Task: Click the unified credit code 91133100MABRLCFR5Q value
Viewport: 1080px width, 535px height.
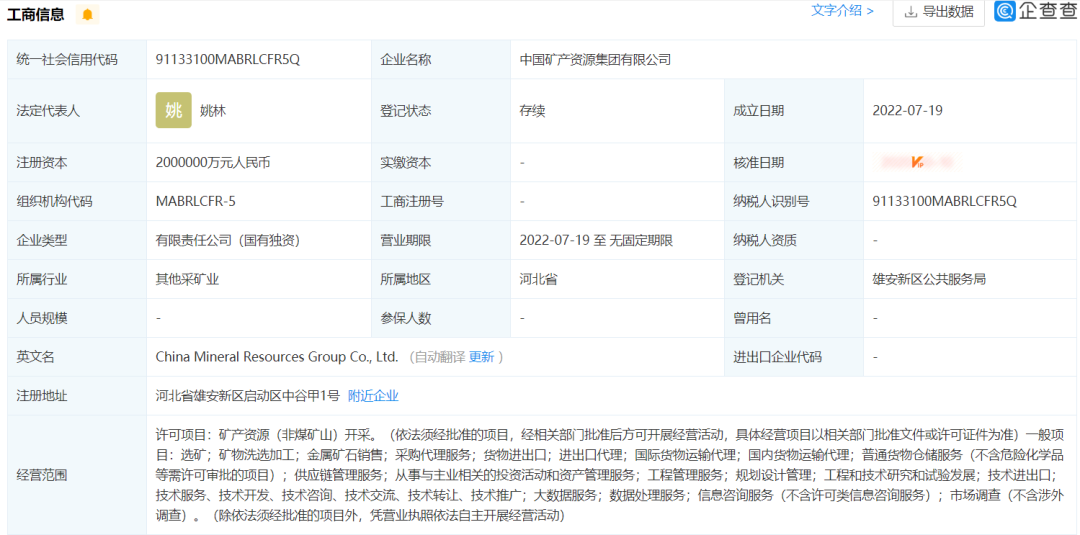Action: [227, 60]
